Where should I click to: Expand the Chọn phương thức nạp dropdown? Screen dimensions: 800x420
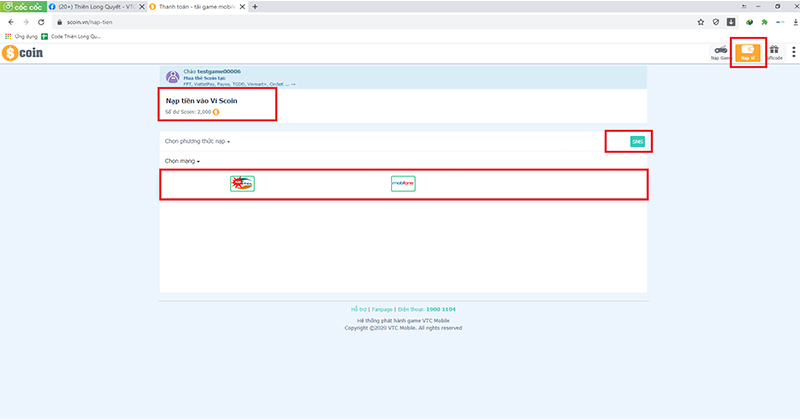197,141
